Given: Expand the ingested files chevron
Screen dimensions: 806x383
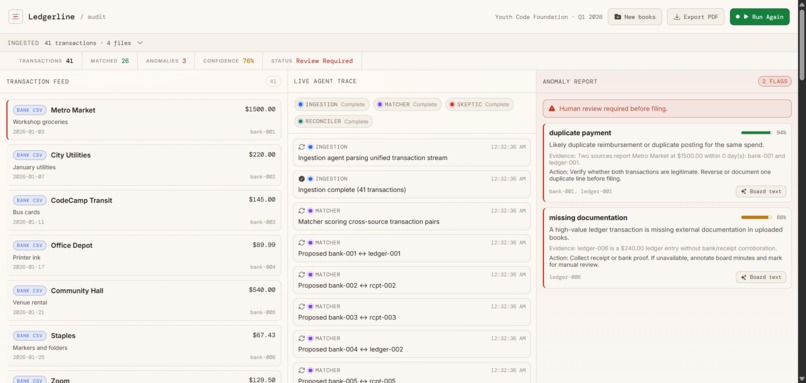Looking at the screenshot, I should (x=140, y=43).
